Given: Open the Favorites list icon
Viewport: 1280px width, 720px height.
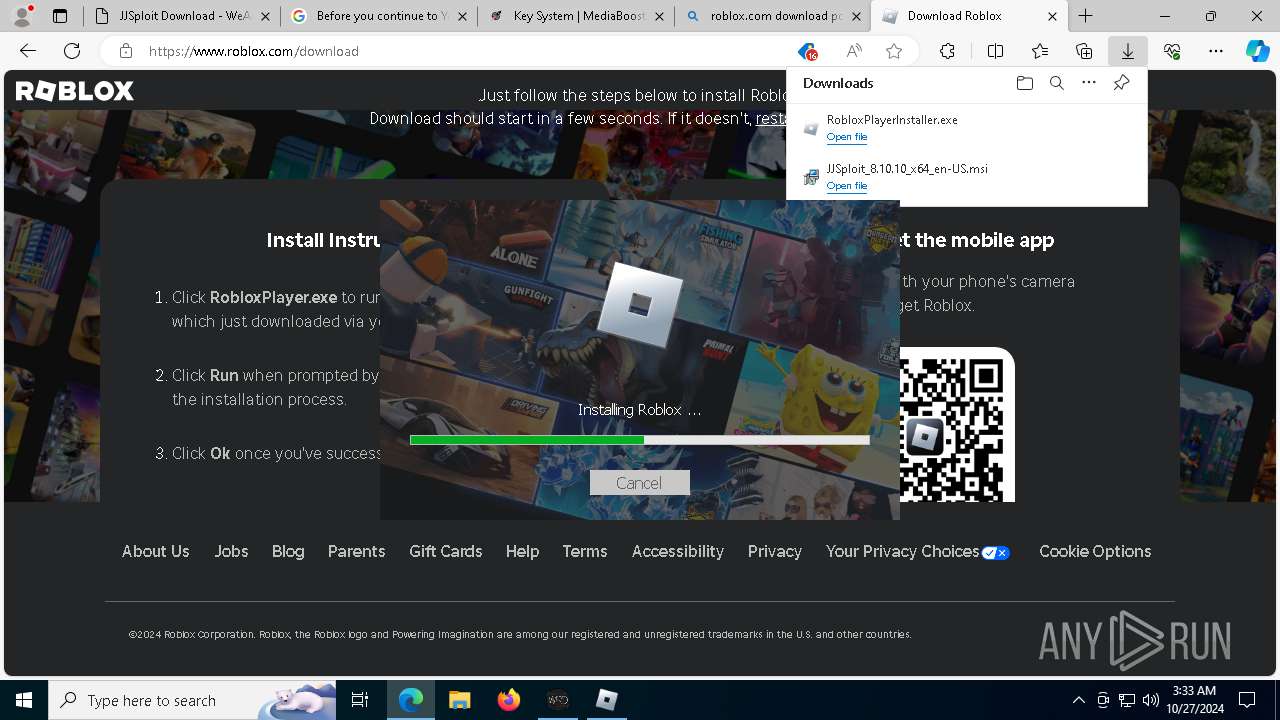Looking at the screenshot, I should 1040,51.
